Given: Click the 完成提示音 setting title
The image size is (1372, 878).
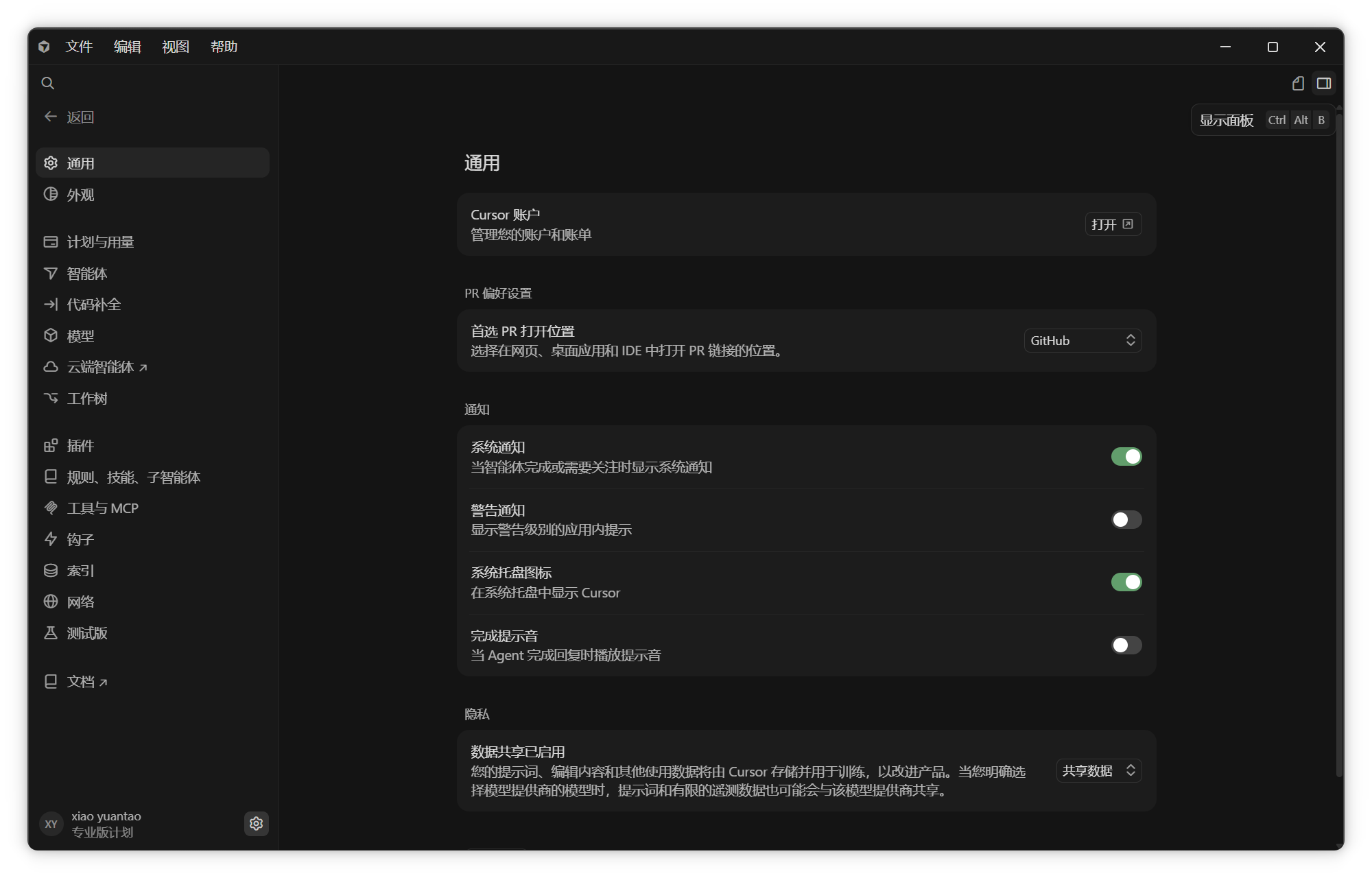Looking at the screenshot, I should tap(504, 636).
